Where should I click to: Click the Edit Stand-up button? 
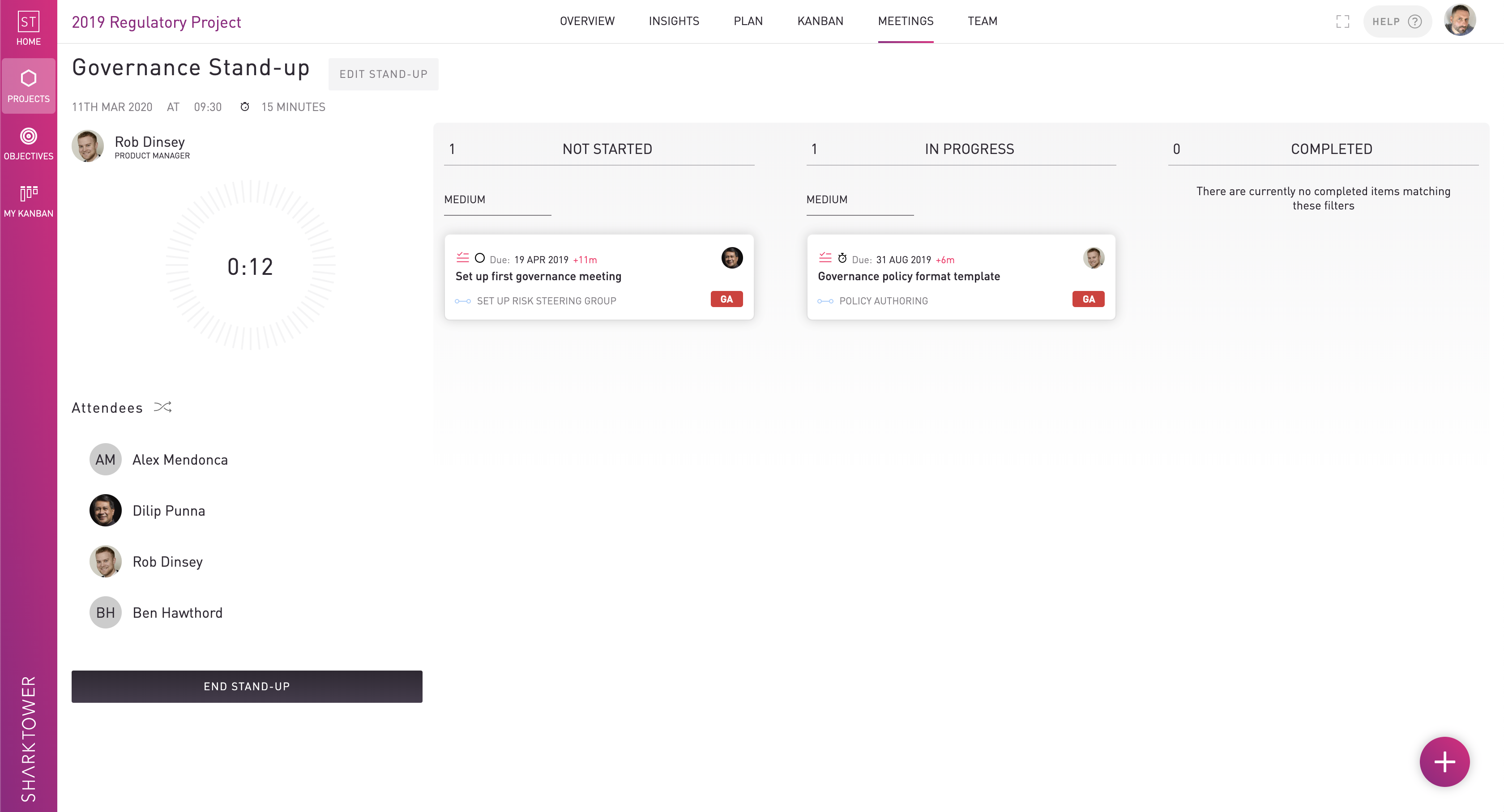pyautogui.click(x=383, y=74)
